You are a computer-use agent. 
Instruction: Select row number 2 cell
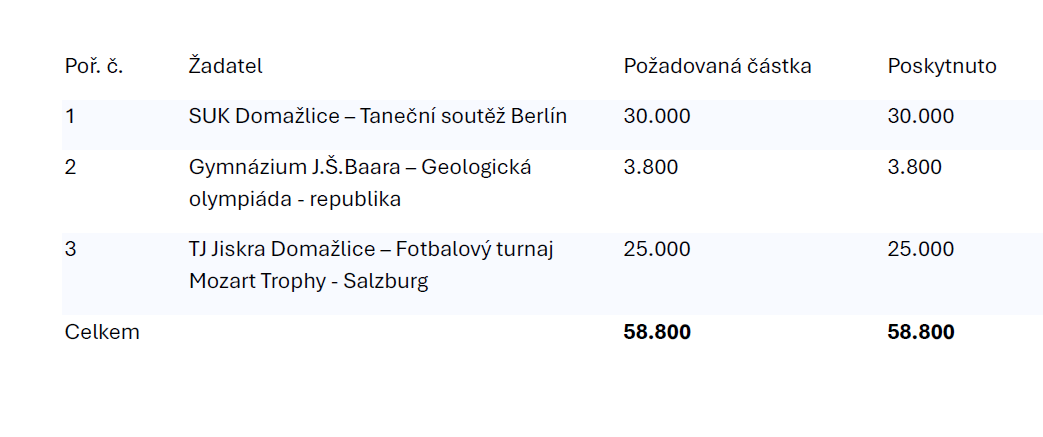point(71,166)
